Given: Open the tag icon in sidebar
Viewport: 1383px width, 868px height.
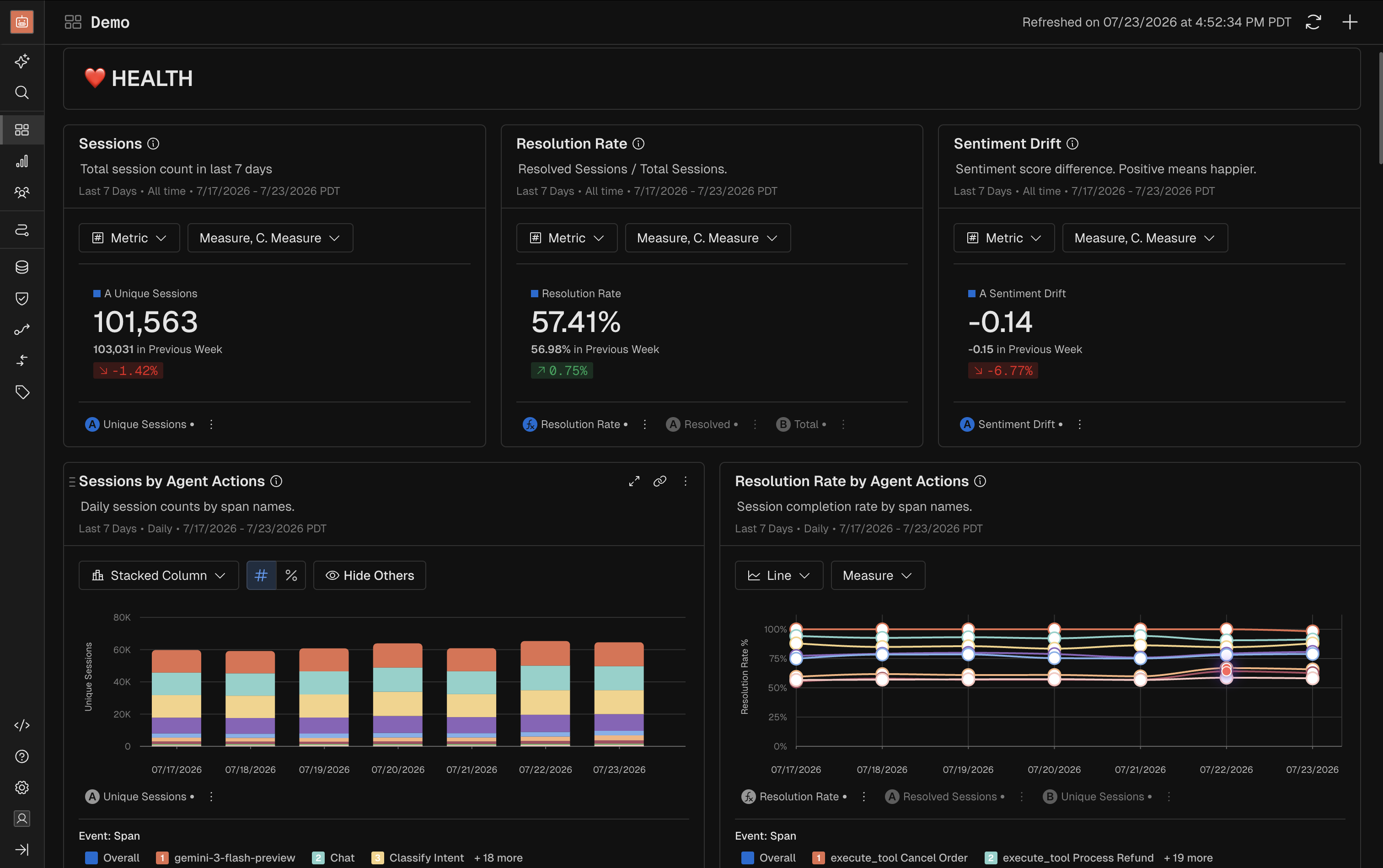Looking at the screenshot, I should coord(22,392).
